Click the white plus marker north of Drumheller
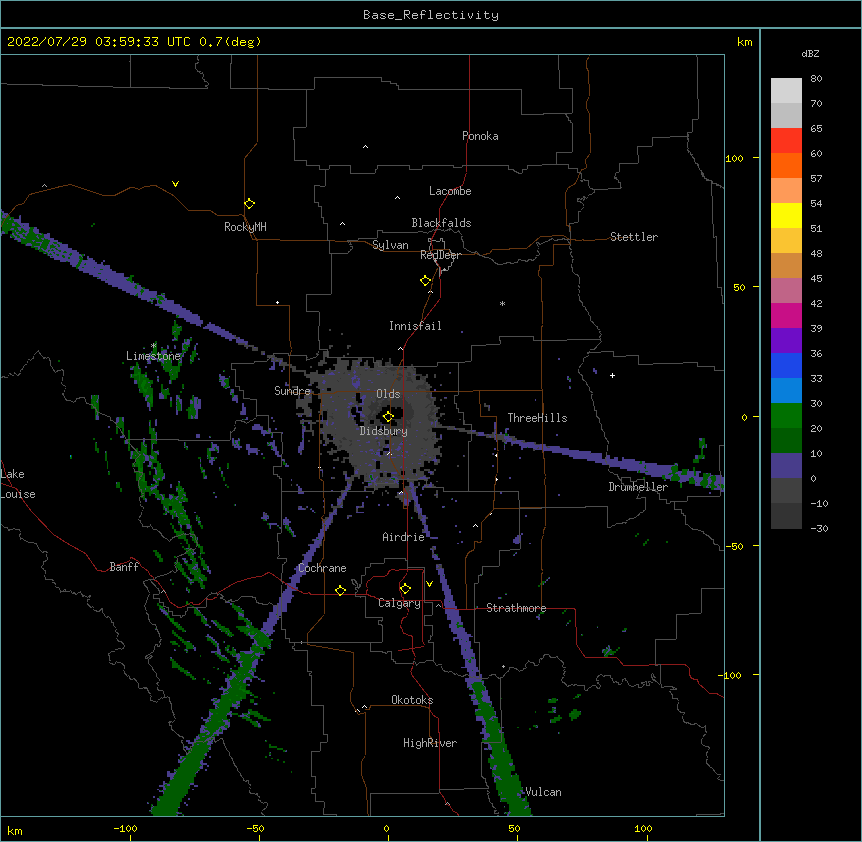The width and height of the screenshot is (862, 842). pos(612,375)
